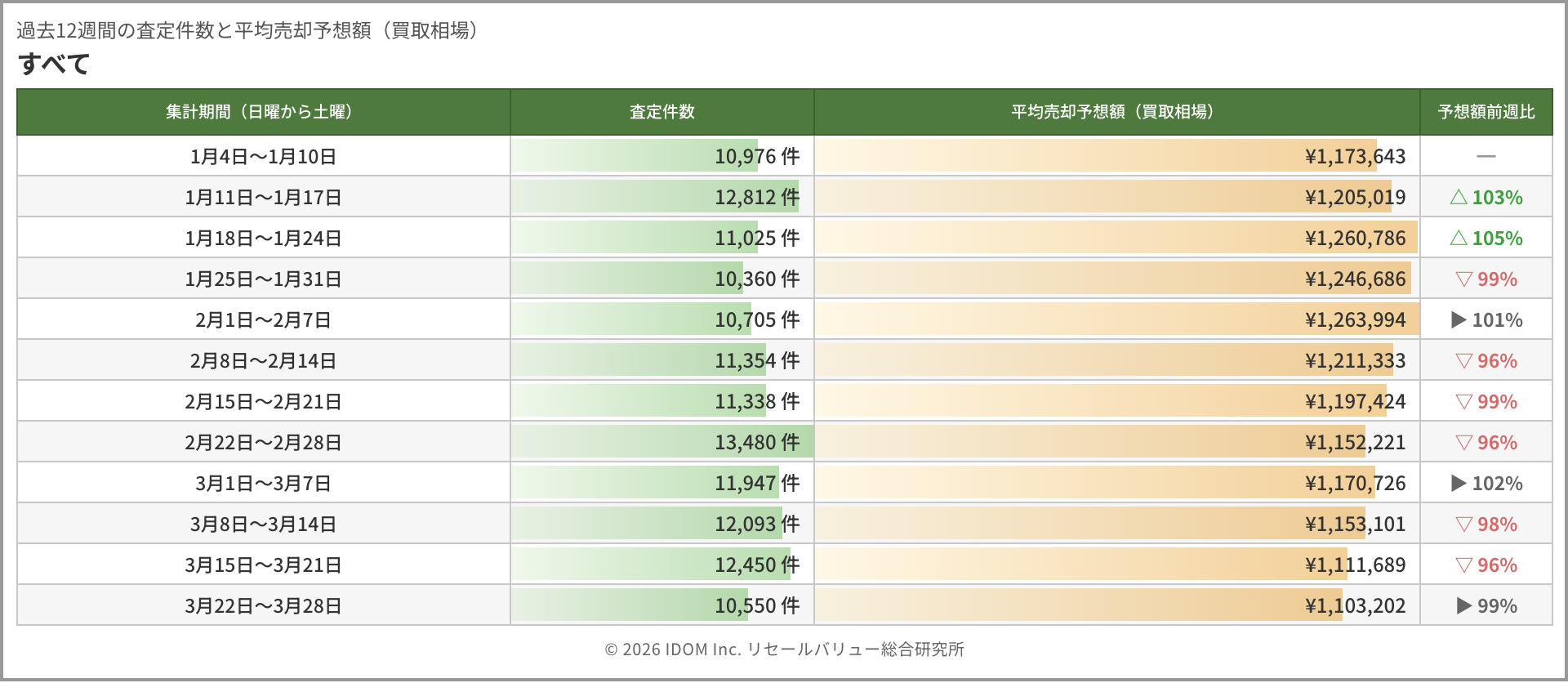The width and height of the screenshot is (1568, 683).
Task: Click the red down triangle in 1月25日〜1月31日 row
Action: [x=1463, y=279]
